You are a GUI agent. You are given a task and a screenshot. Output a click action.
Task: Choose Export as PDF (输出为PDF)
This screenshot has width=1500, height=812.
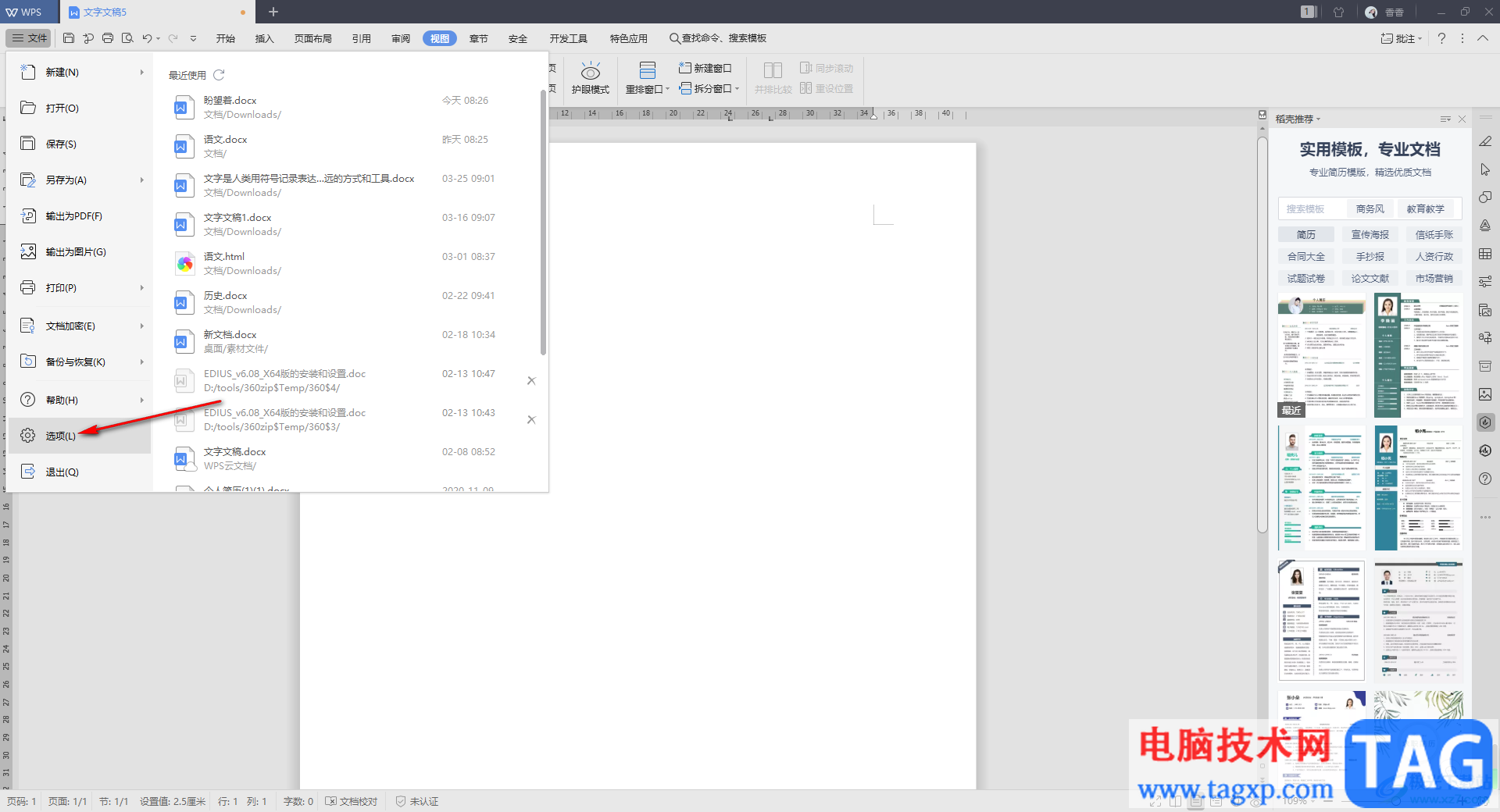click(78, 215)
